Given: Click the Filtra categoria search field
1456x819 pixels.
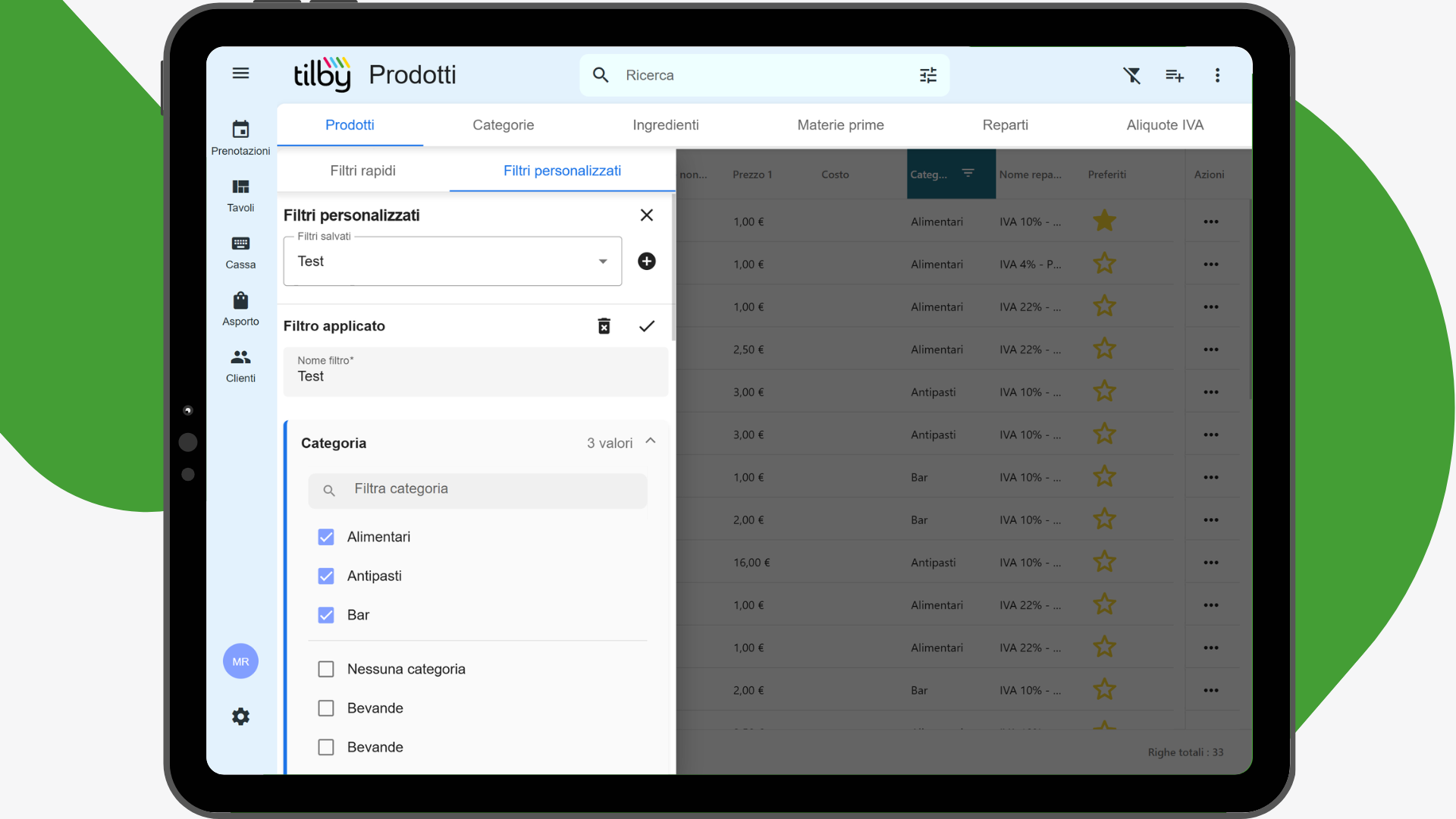Looking at the screenshot, I should point(478,490).
